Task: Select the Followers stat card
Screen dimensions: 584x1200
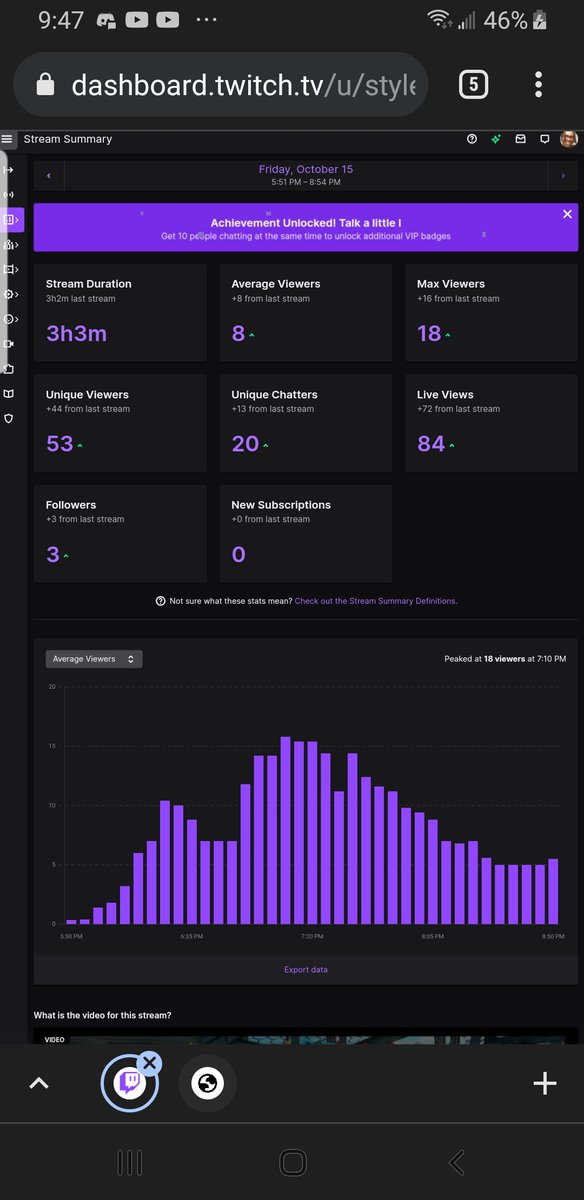Action: [120, 533]
